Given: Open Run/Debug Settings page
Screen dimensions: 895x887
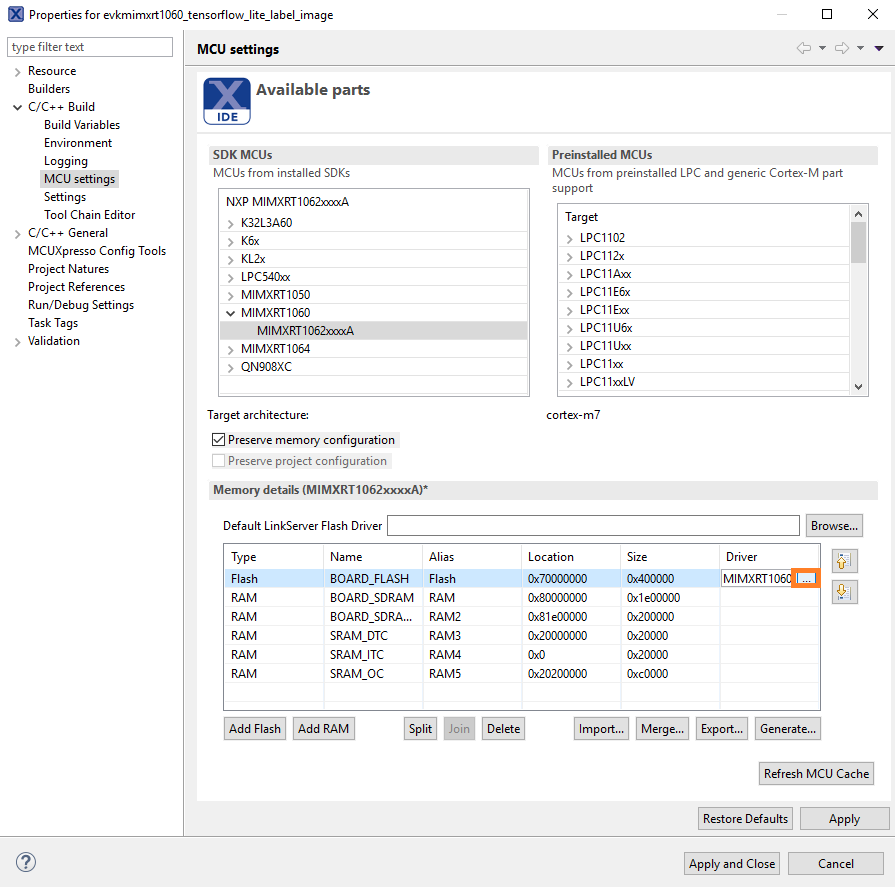Looking at the screenshot, I should (x=81, y=305).
